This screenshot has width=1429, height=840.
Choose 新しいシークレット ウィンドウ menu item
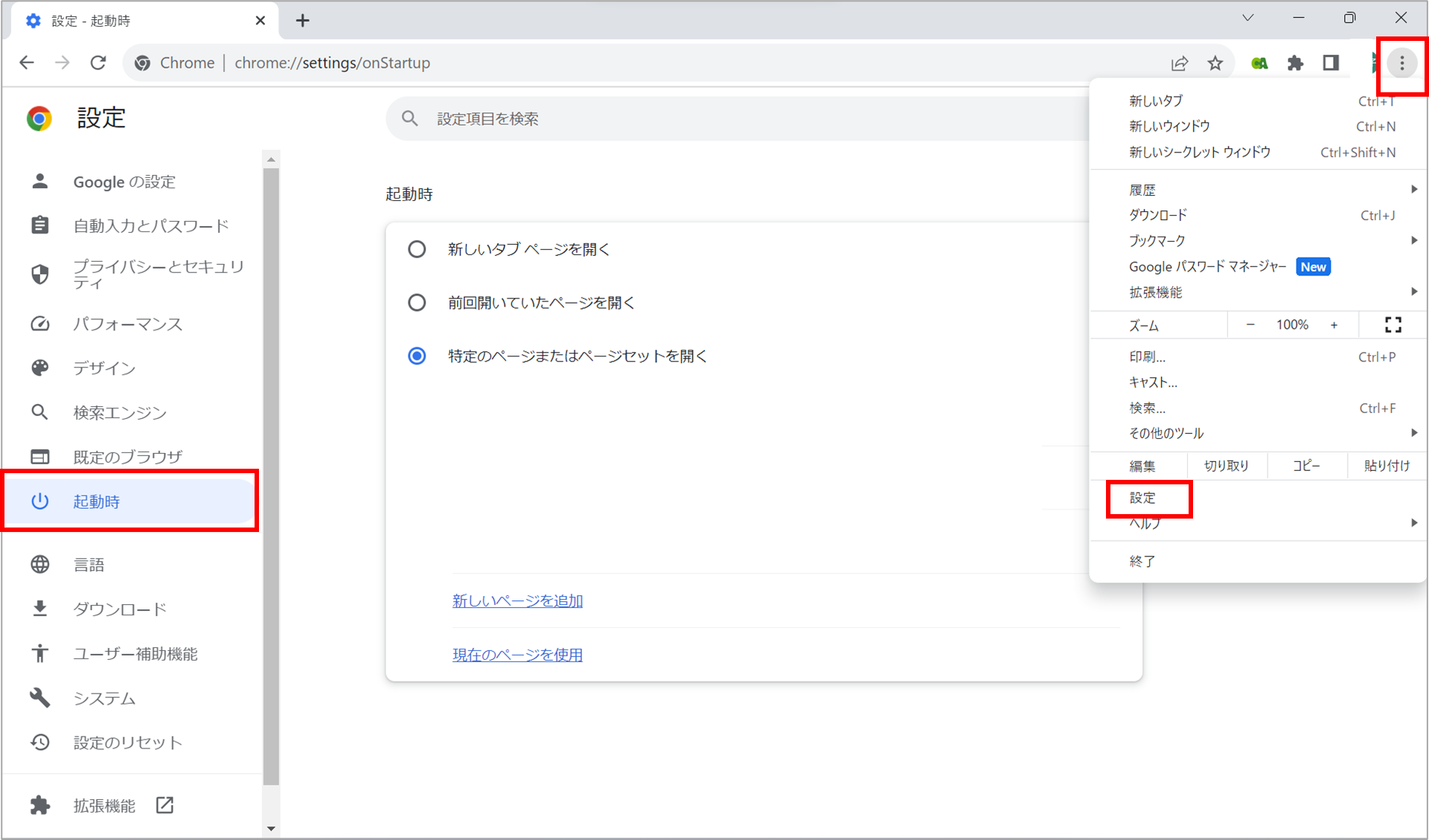point(1200,153)
